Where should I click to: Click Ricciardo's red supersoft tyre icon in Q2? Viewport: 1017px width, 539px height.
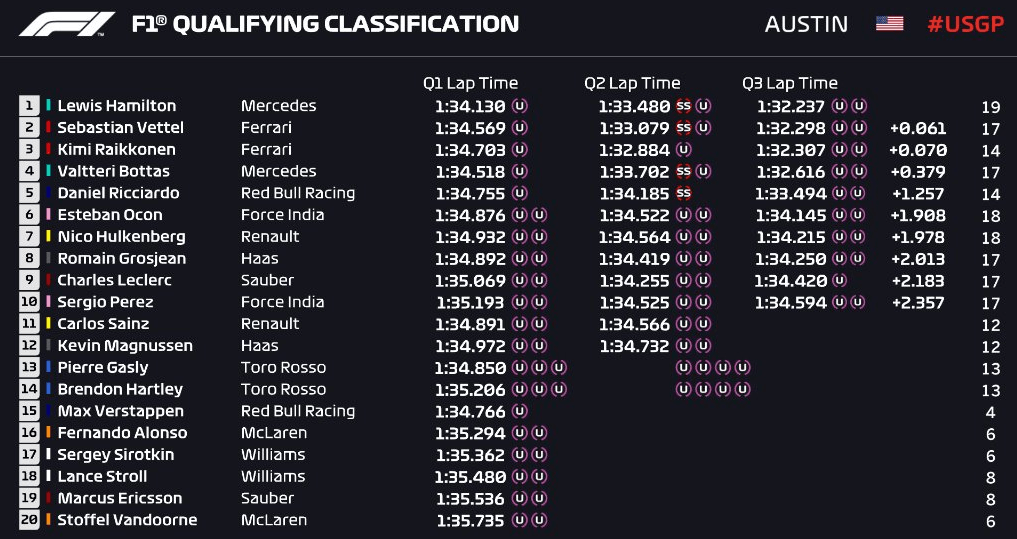pos(684,193)
